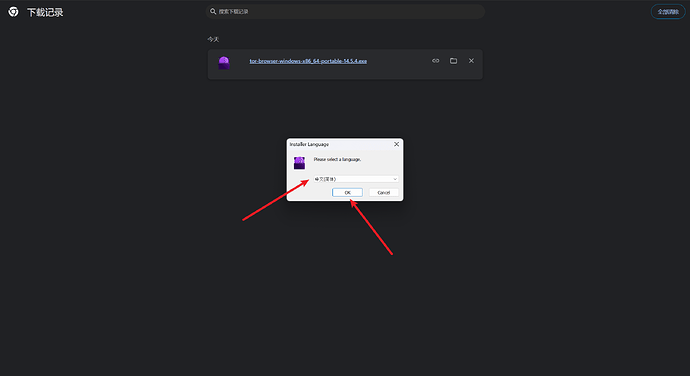Screen dimensions: 690x376
Task: Open the tor-browser-windows portable exe link
Action: tap(308, 61)
